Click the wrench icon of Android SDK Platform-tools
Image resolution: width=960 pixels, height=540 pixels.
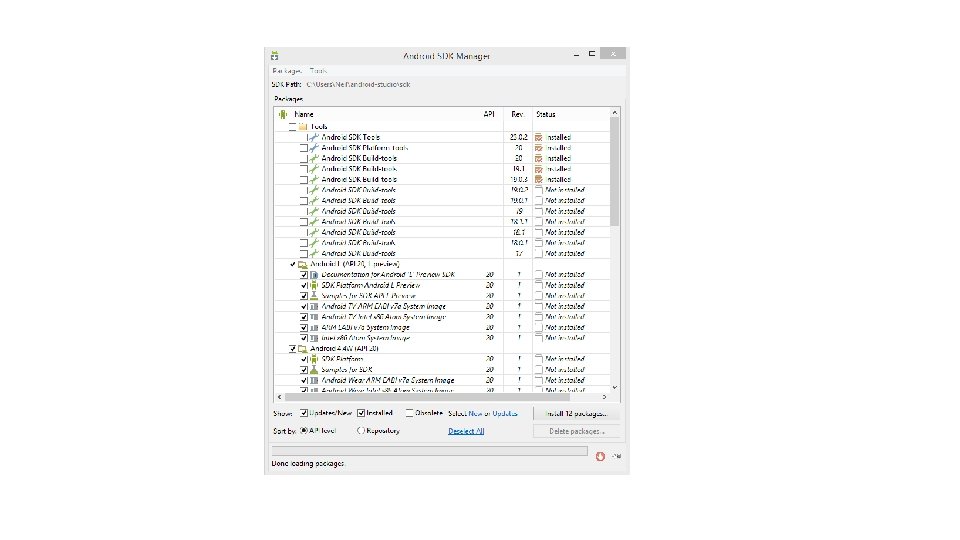point(314,148)
